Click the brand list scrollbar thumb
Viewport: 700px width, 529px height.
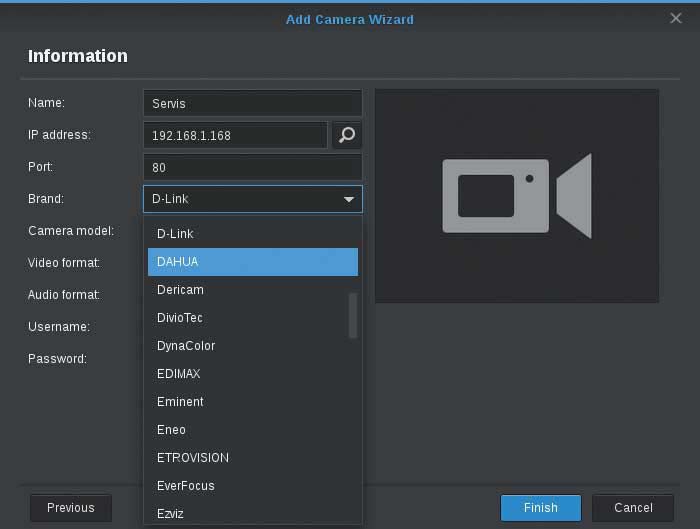click(353, 315)
